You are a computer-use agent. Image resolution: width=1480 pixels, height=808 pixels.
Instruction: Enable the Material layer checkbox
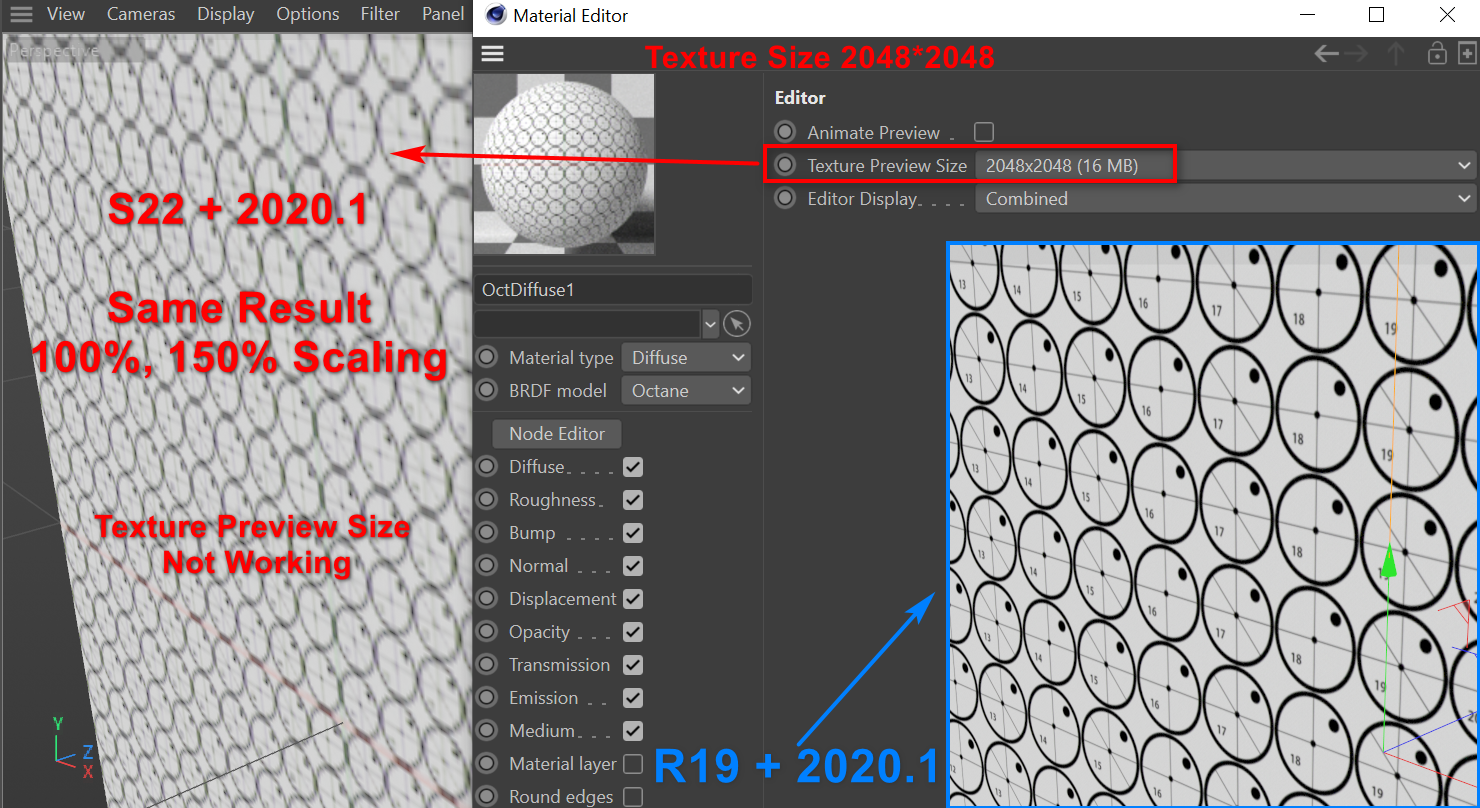click(633, 764)
